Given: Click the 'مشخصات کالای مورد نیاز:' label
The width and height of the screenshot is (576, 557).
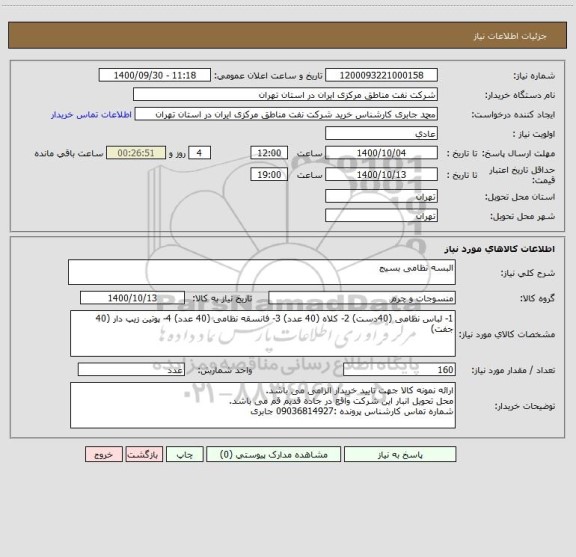Looking at the screenshot, I should pos(507,334).
